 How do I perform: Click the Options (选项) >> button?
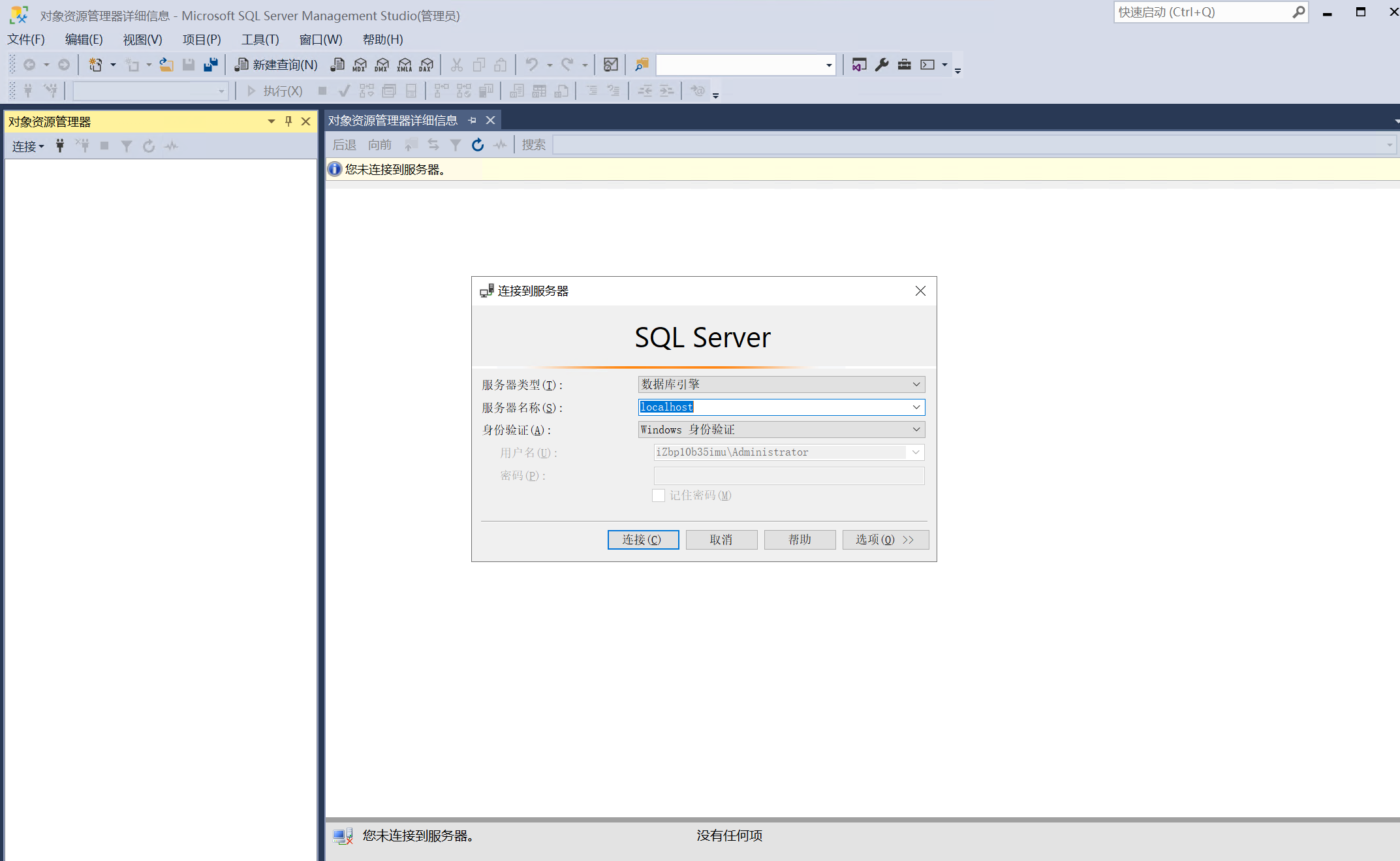[x=885, y=540]
